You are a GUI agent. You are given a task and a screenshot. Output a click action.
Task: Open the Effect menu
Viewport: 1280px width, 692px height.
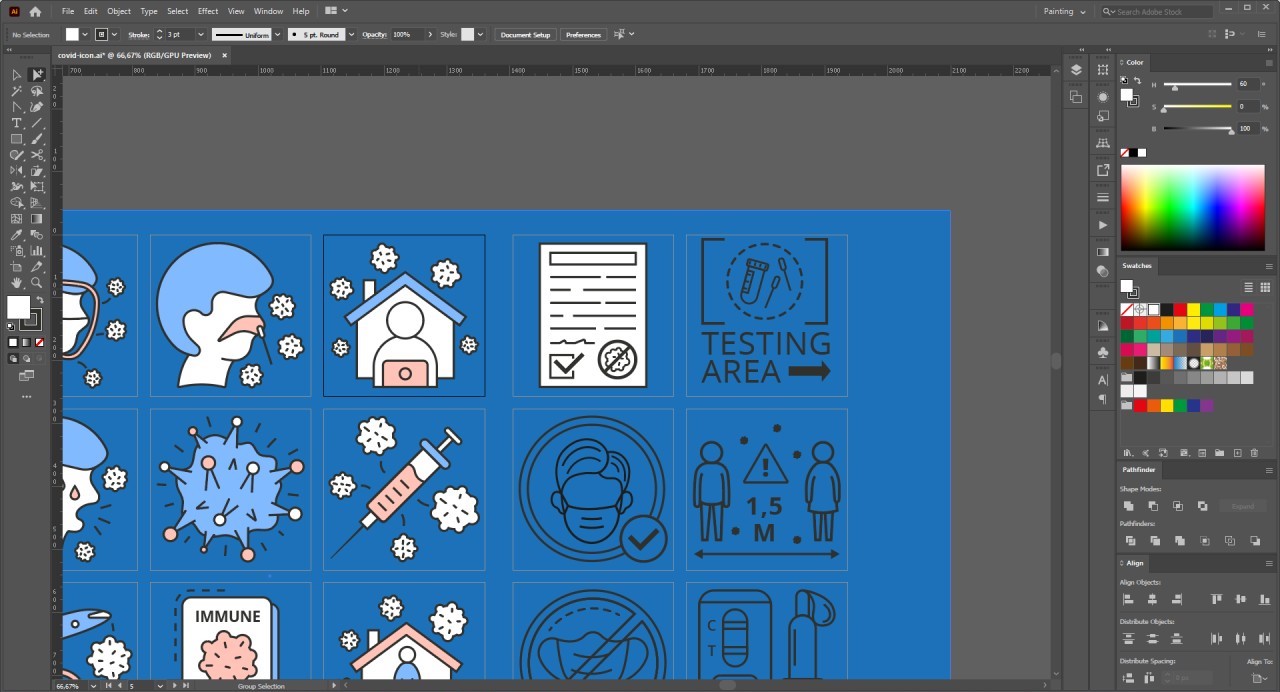point(207,11)
